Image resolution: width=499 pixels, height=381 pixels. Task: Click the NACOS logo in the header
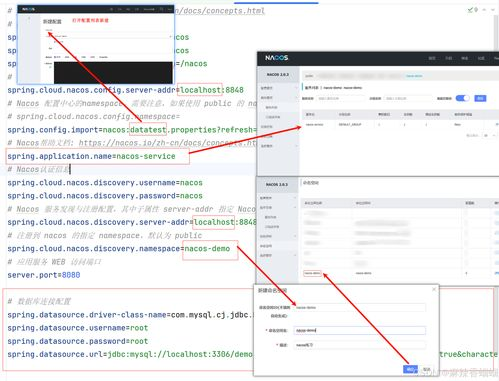(276, 58)
